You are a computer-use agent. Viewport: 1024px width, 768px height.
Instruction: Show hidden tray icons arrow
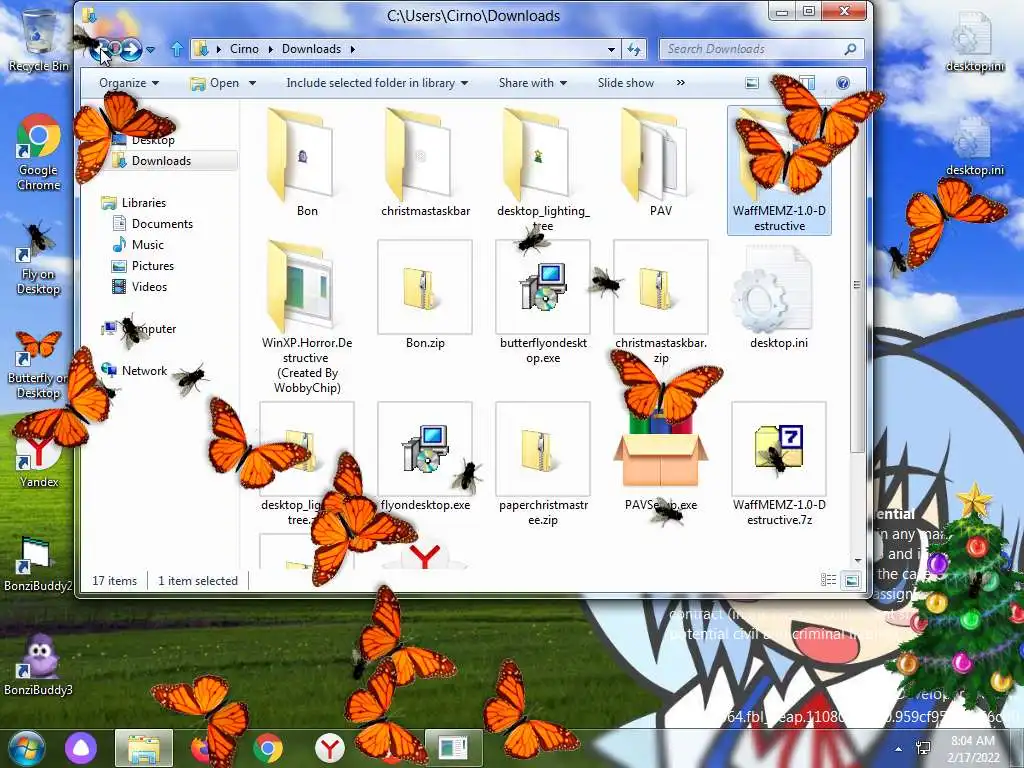tap(899, 749)
